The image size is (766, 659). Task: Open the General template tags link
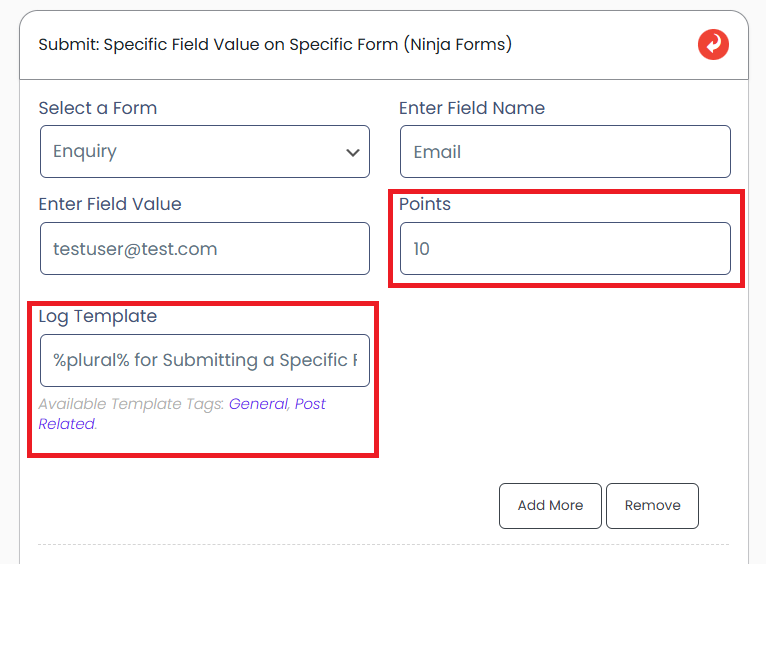258,404
